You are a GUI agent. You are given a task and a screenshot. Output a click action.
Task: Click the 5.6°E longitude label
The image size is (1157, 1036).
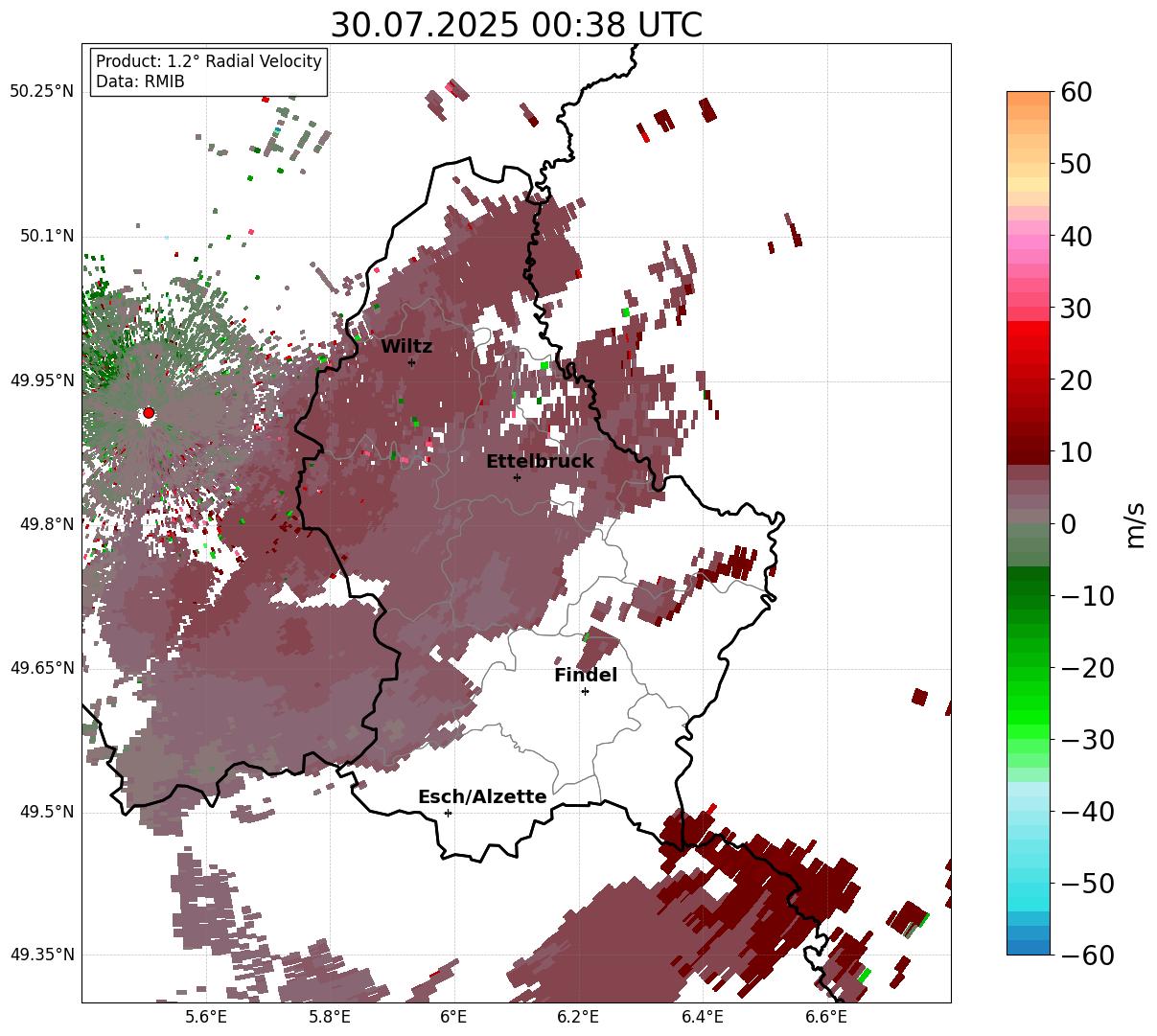pyautogui.click(x=206, y=1017)
